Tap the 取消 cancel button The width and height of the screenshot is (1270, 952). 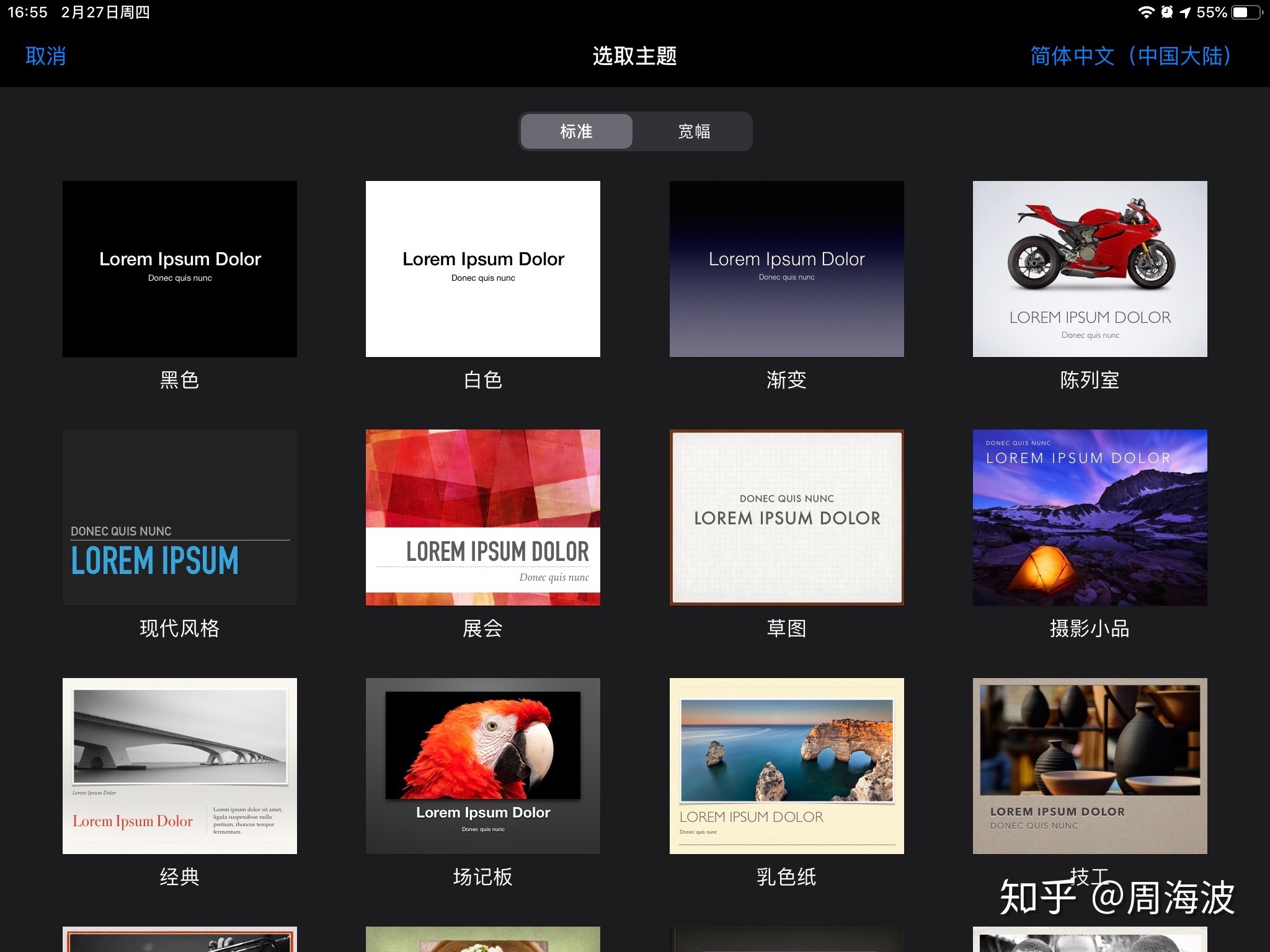[x=46, y=56]
